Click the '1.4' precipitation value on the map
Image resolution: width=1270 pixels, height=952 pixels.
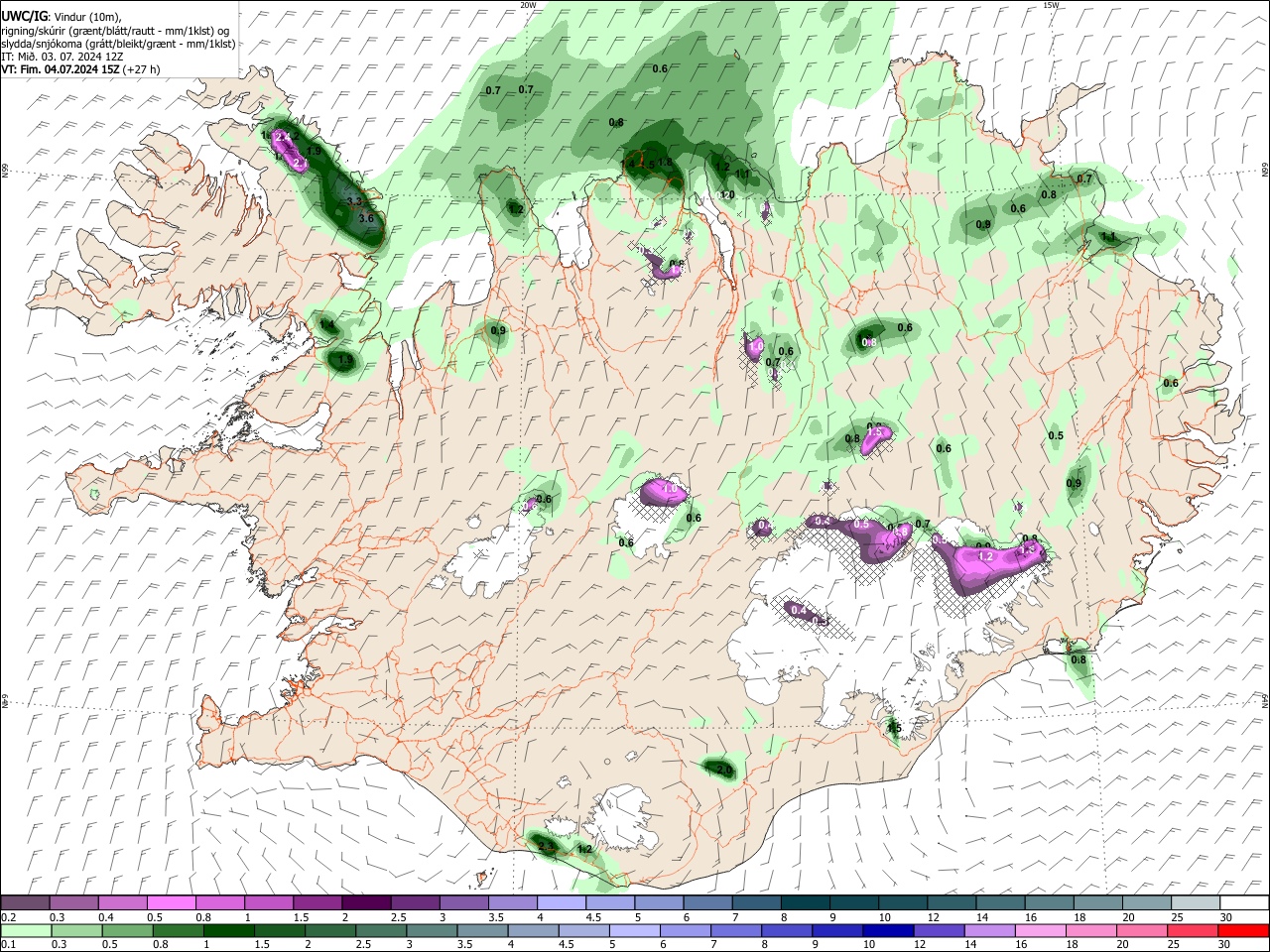pos(326,324)
